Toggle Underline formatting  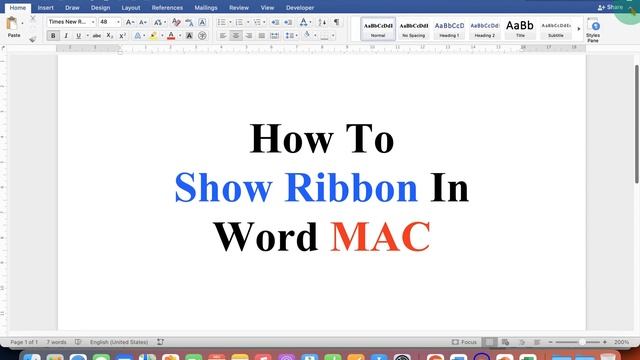(x=78, y=36)
